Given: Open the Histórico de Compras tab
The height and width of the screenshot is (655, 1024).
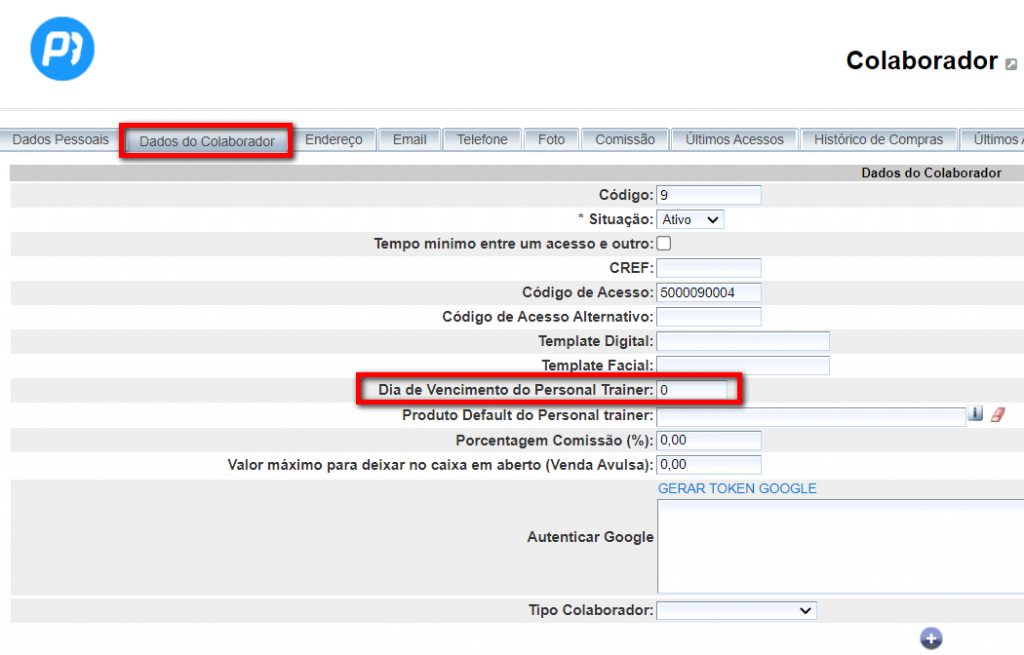Looking at the screenshot, I should click(x=878, y=140).
